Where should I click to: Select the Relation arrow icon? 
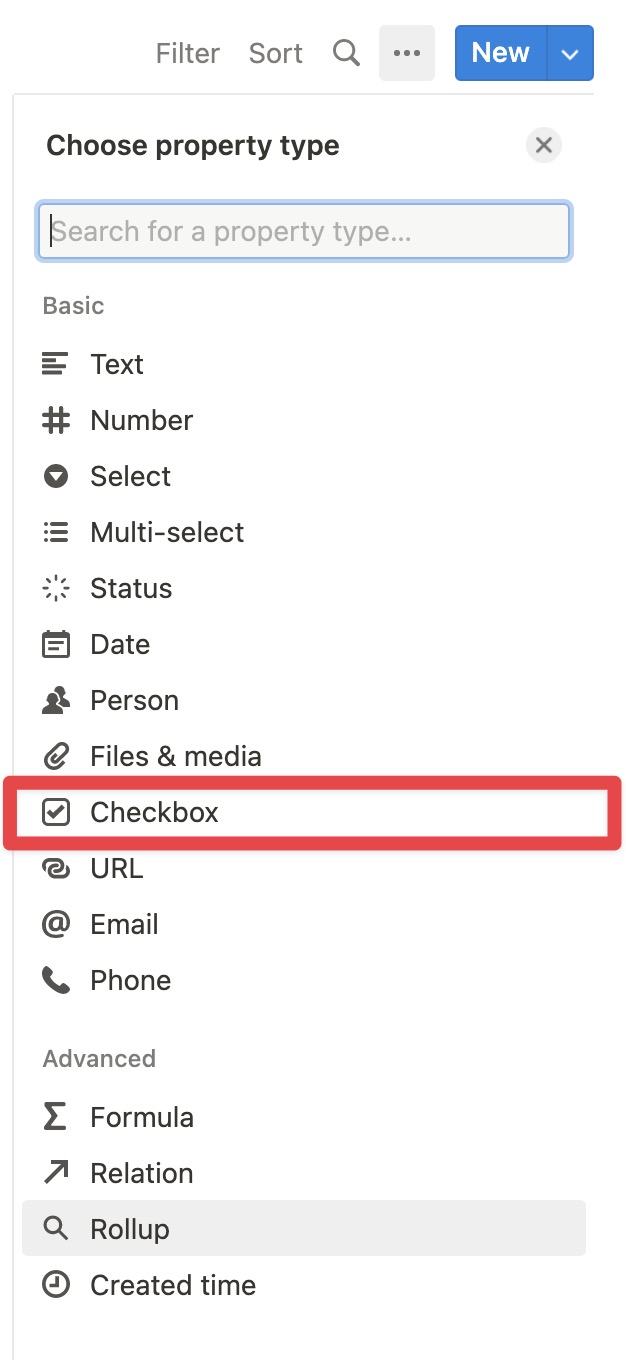pos(56,1173)
